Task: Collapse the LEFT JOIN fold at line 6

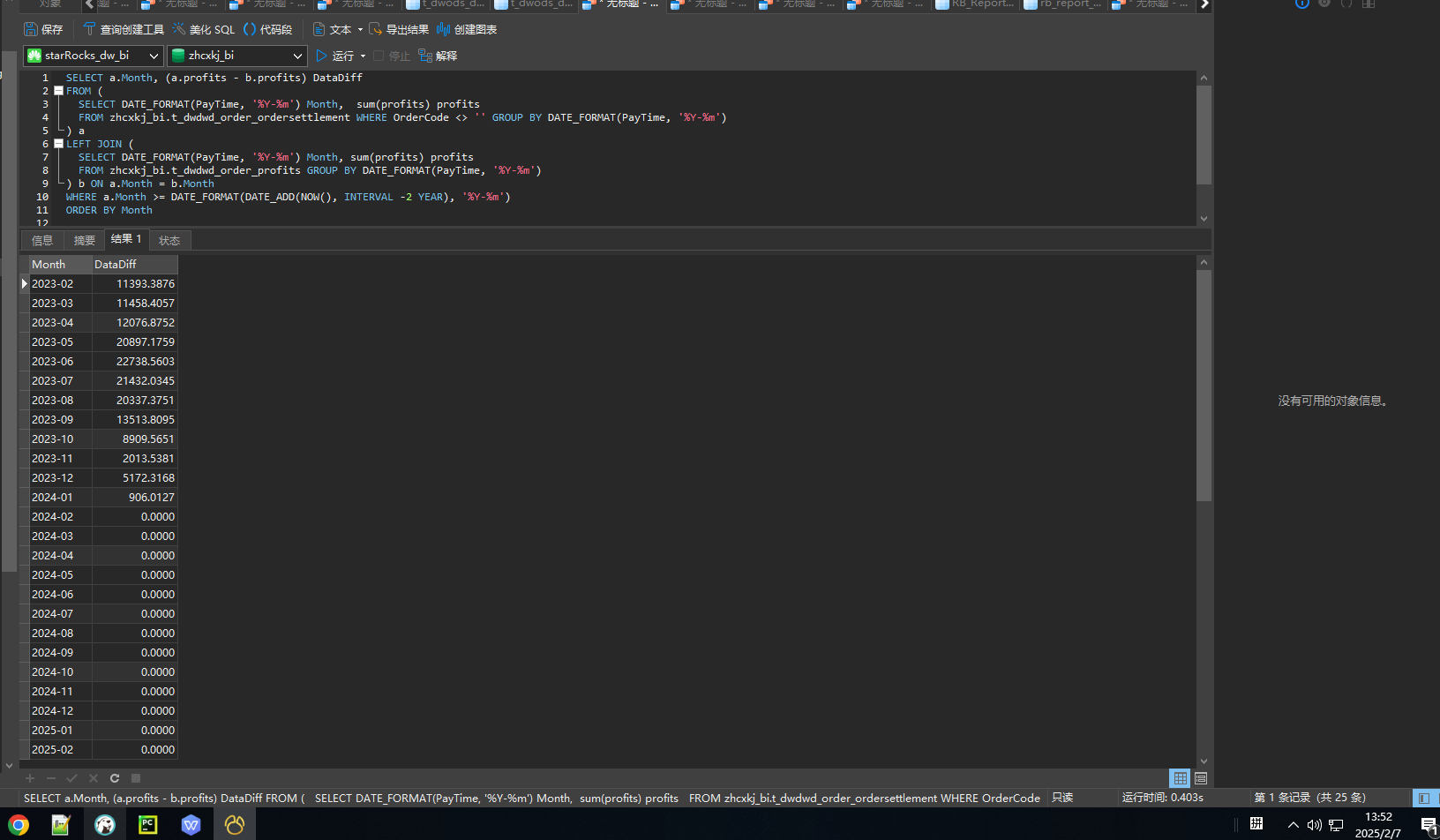Action: tap(58, 144)
